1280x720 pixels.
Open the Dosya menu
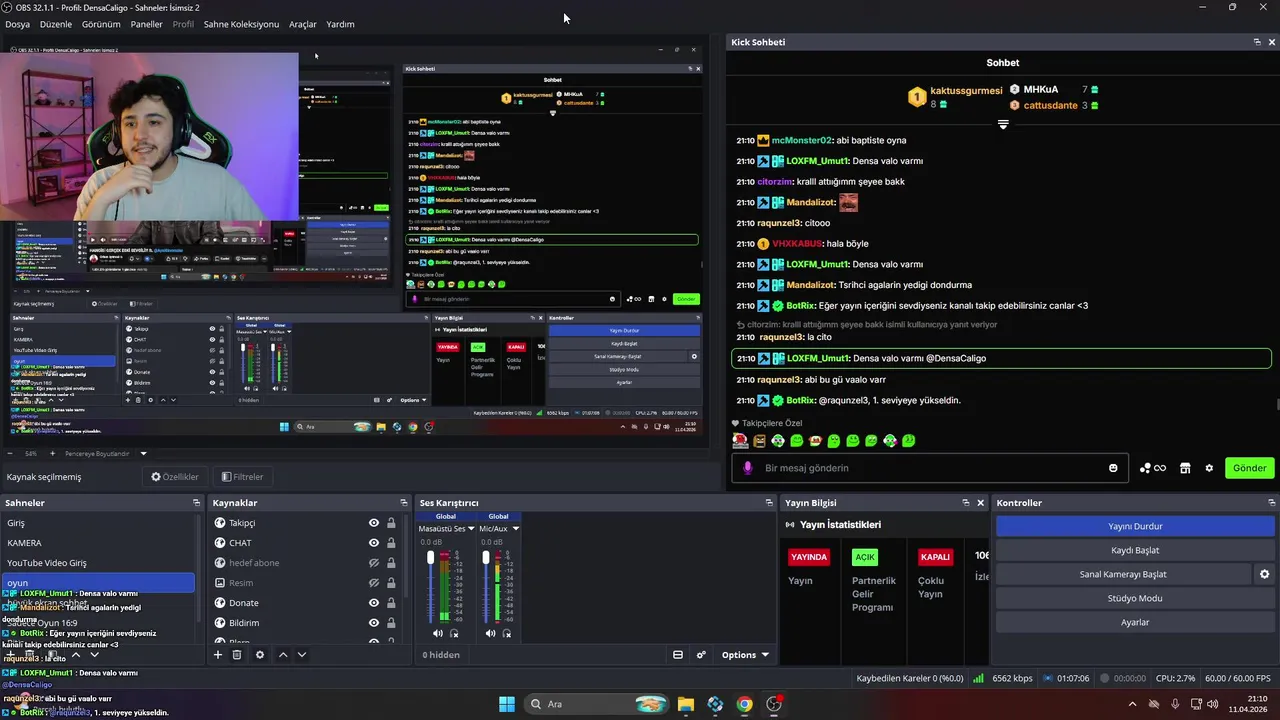click(17, 24)
